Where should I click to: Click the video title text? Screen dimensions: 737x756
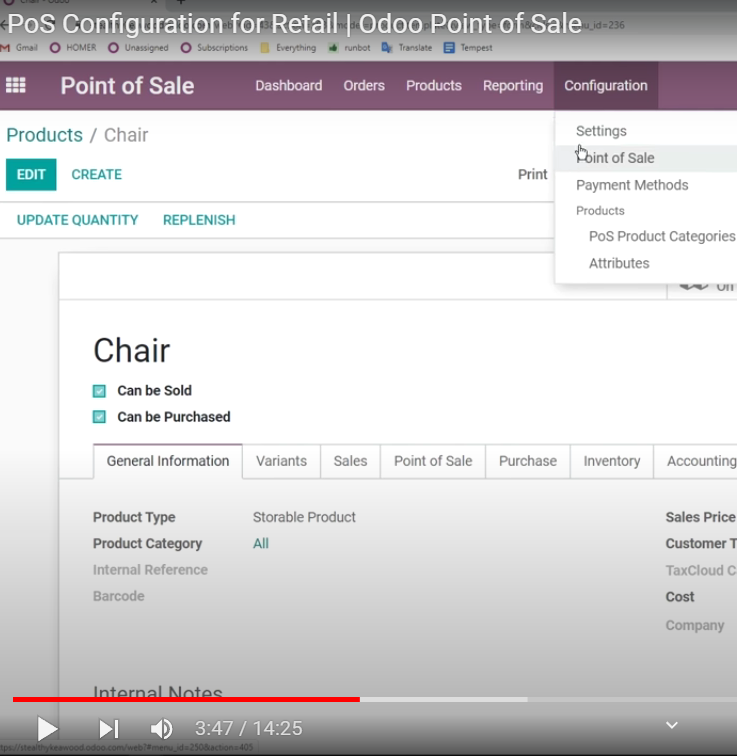click(295, 23)
